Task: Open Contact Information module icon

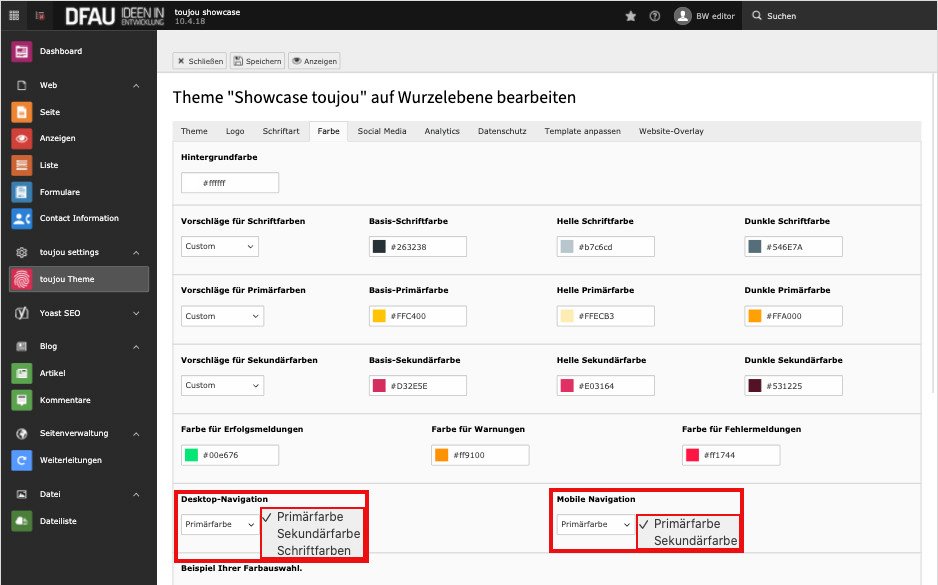Action: (22, 218)
